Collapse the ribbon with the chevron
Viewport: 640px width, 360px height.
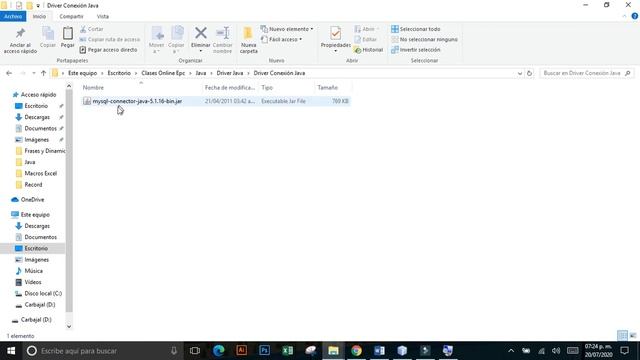(x=624, y=16)
